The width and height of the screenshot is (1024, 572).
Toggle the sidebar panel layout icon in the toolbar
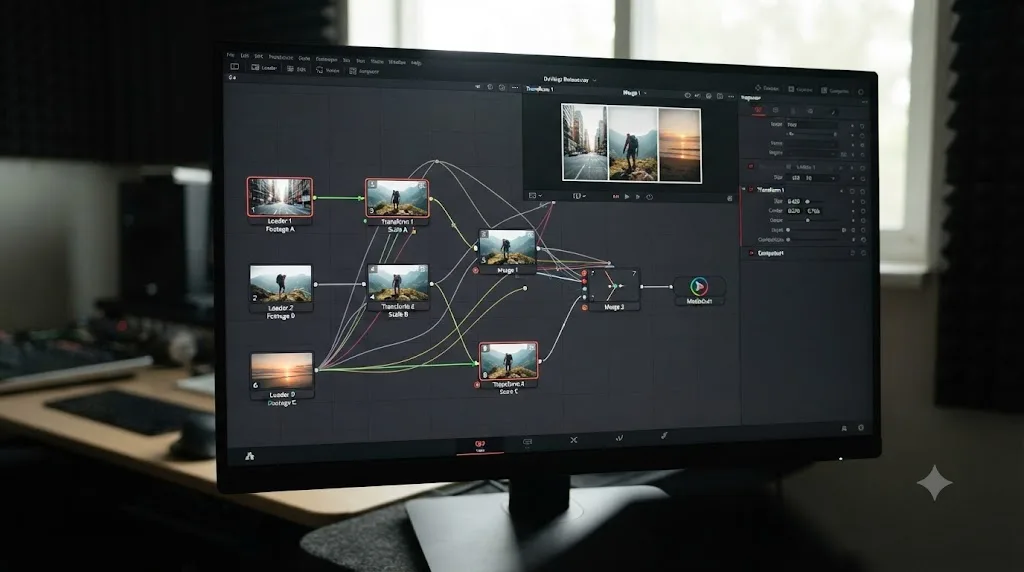[x=234, y=67]
